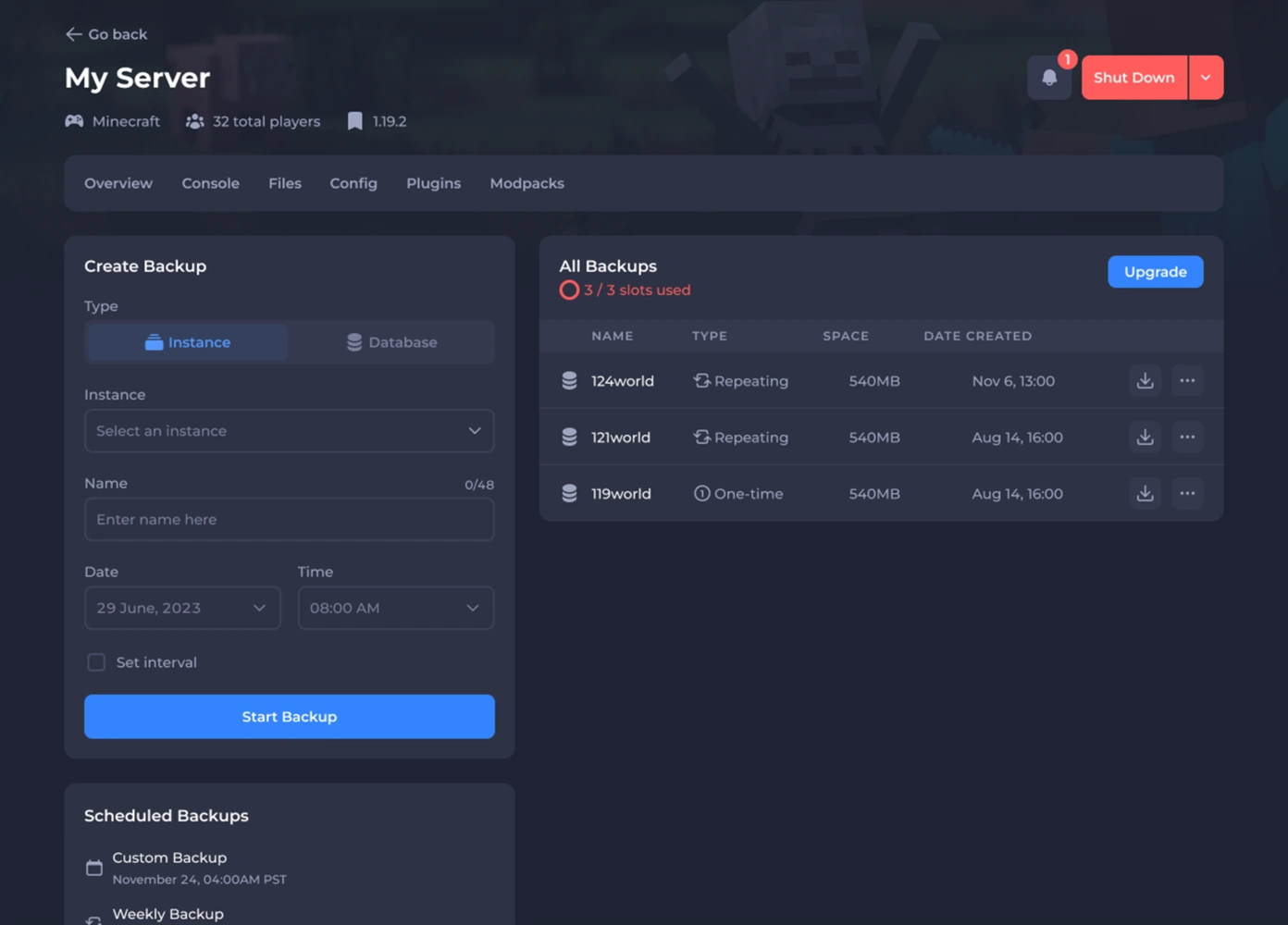Viewport: 1288px width, 925px height.
Task: Download the 119world backup
Action: (x=1145, y=494)
